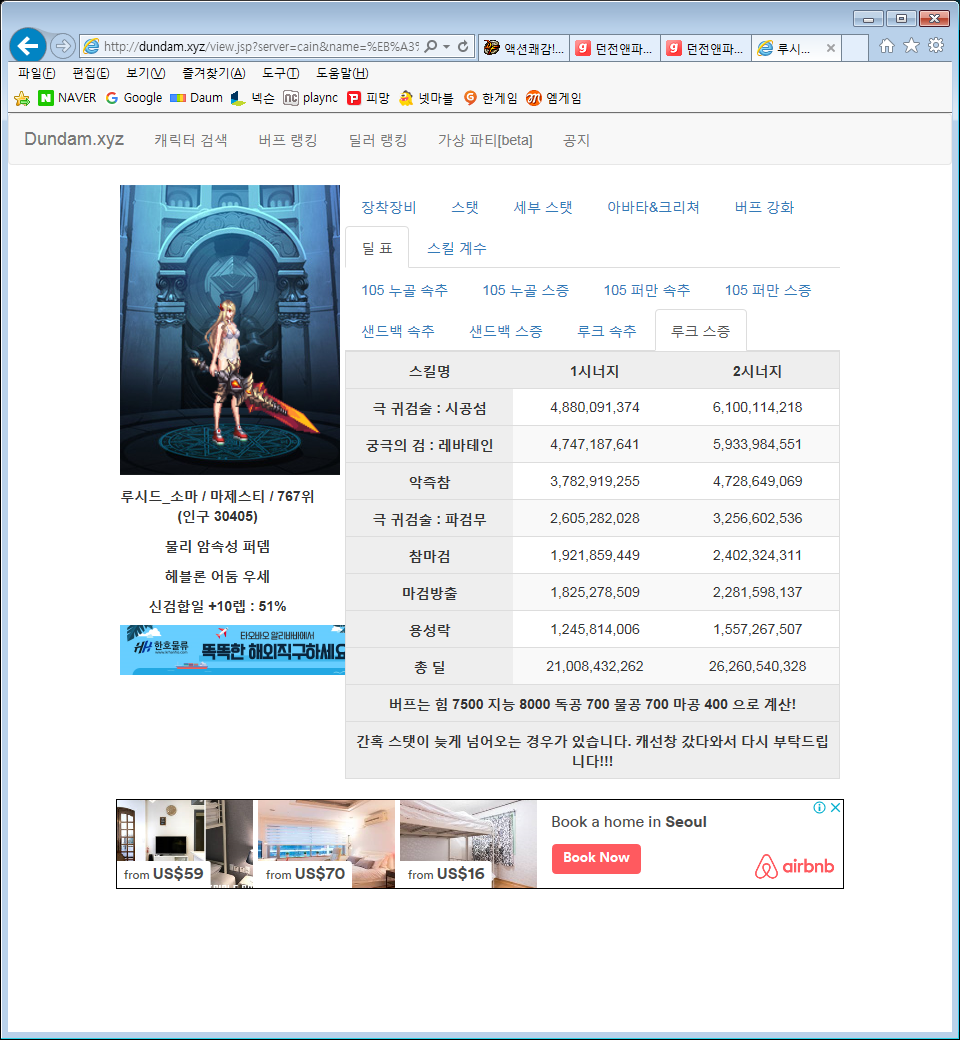
Task: Open favorites star in browser toolbar
Action: (x=912, y=46)
